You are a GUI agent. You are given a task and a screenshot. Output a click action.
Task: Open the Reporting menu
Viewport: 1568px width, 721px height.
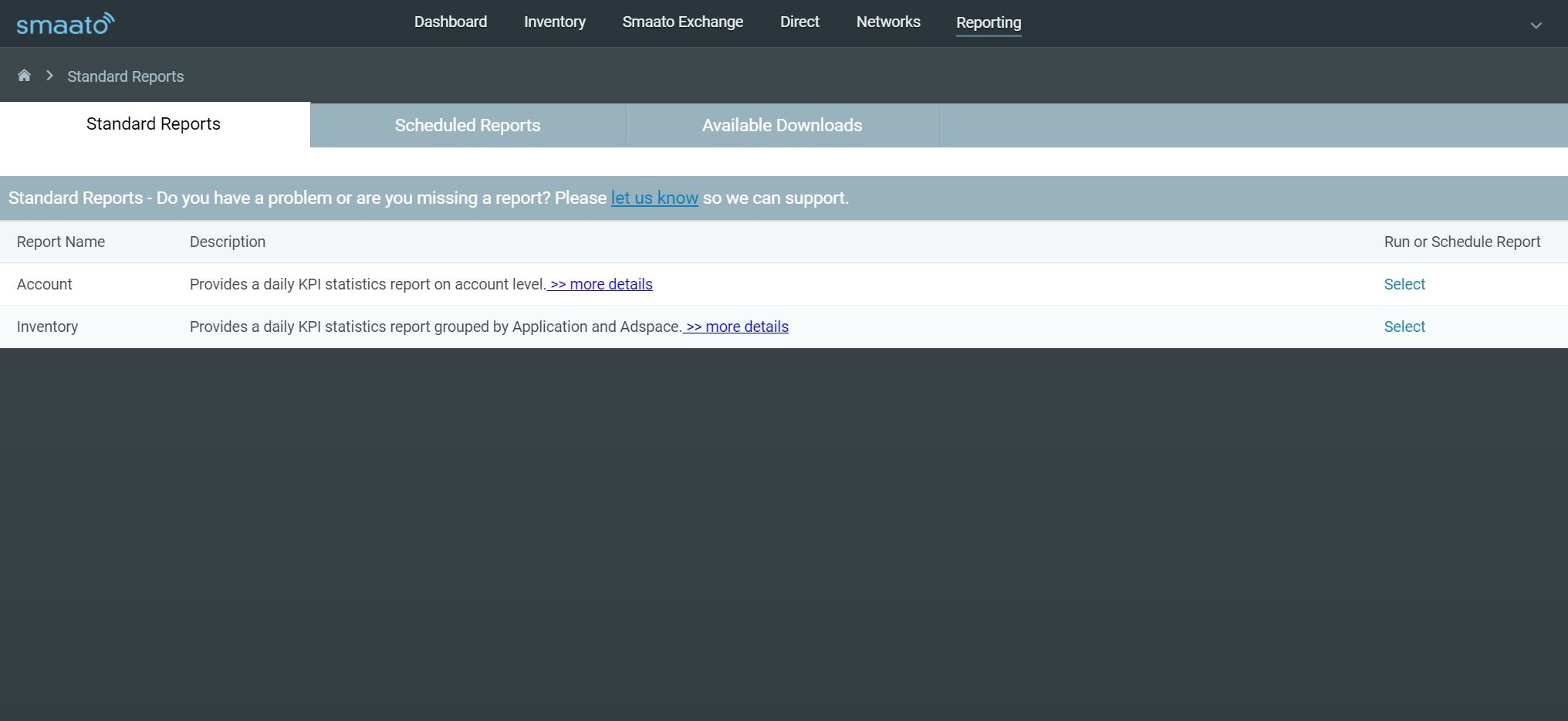pyautogui.click(x=988, y=23)
